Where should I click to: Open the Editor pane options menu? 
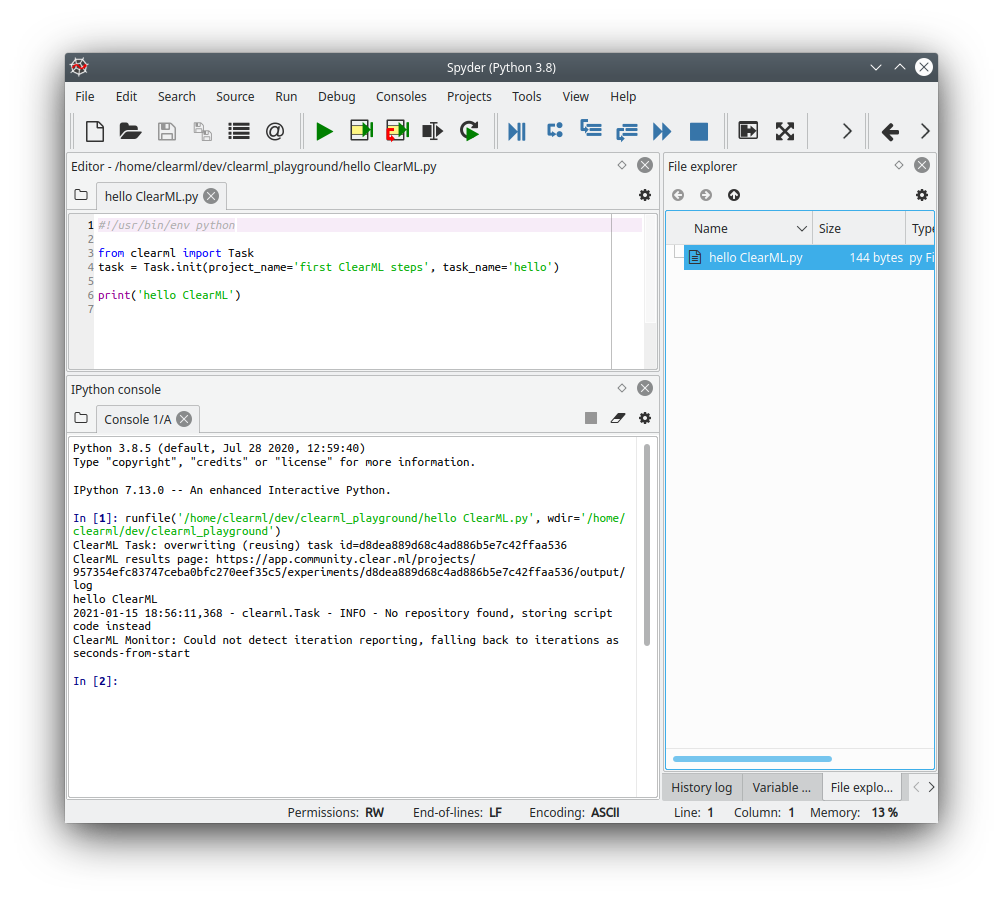[645, 195]
